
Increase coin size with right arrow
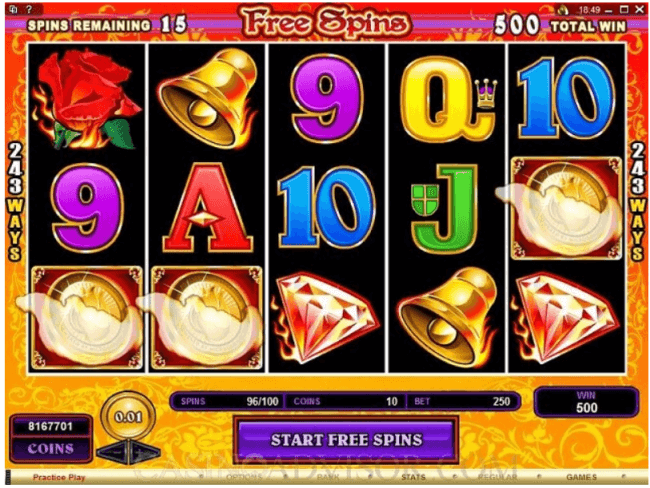pyautogui.click(x=145, y=452)
